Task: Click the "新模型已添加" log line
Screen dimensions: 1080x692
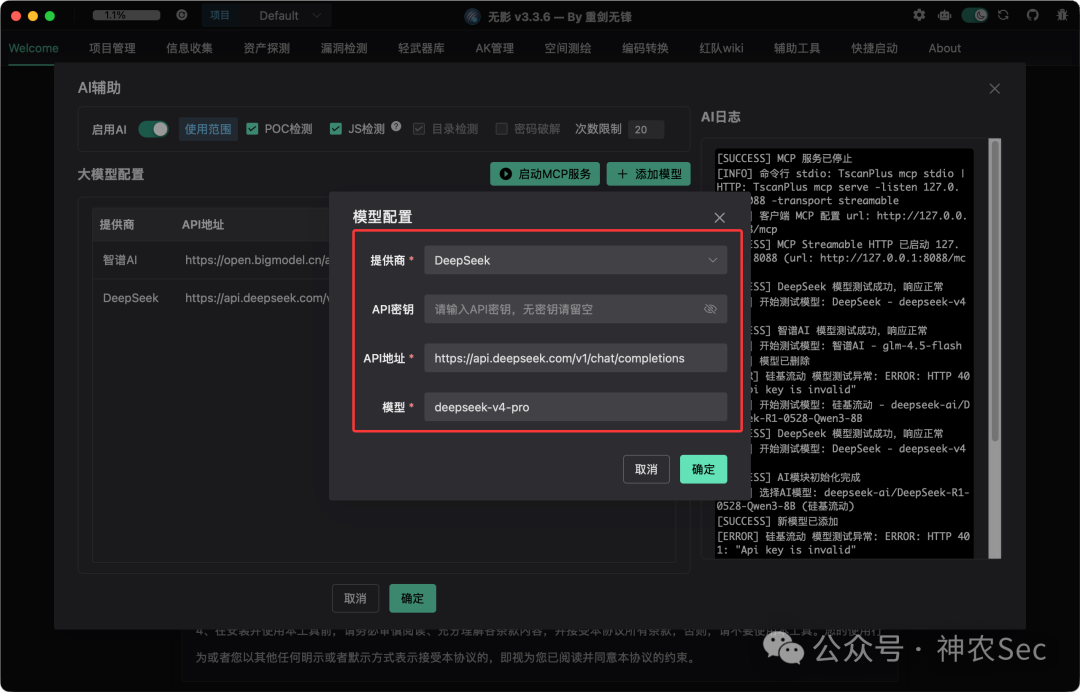Action: click(x=778, y=521)
